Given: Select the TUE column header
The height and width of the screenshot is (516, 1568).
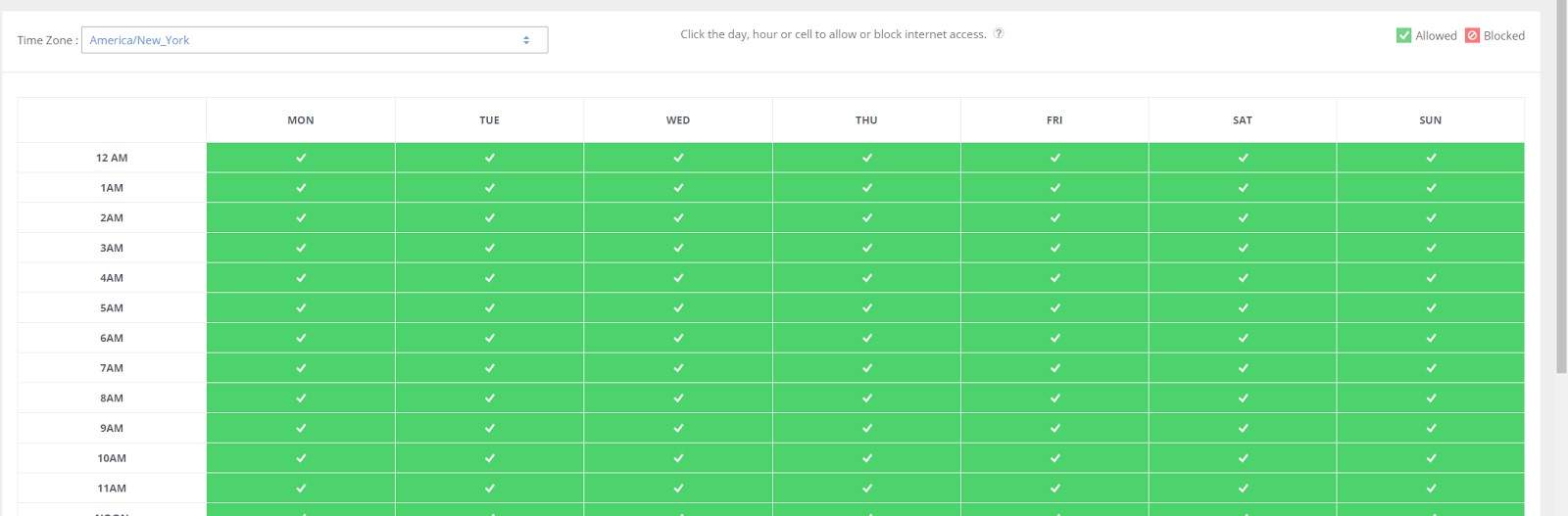Looking at the screenshot, I should (489, 120).
